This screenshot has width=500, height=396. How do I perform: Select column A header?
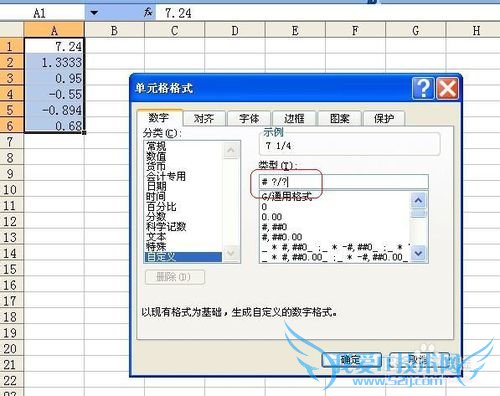tap(54, 30)
